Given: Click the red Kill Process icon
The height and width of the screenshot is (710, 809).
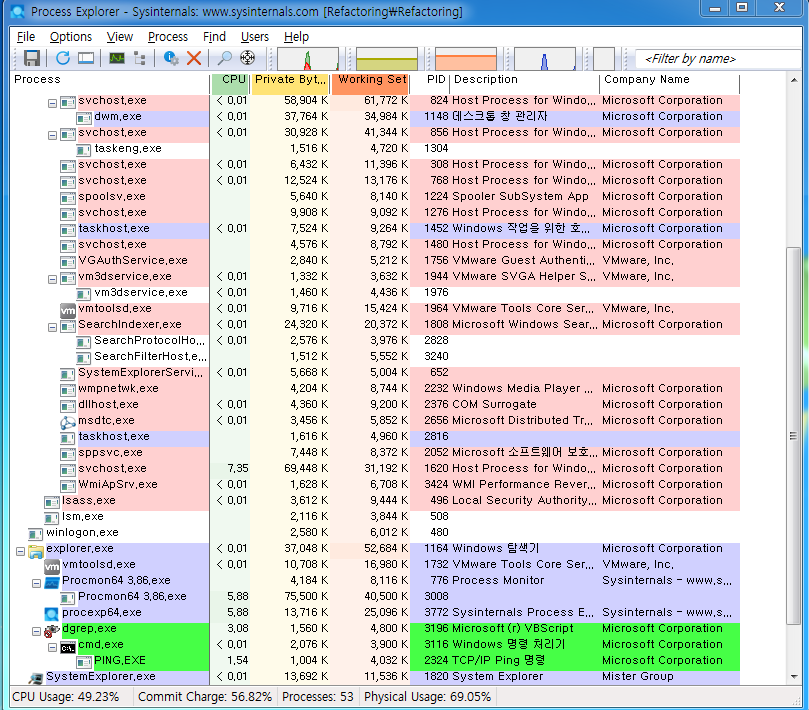Looking at the screenshot, I should [x=194, y=58].
